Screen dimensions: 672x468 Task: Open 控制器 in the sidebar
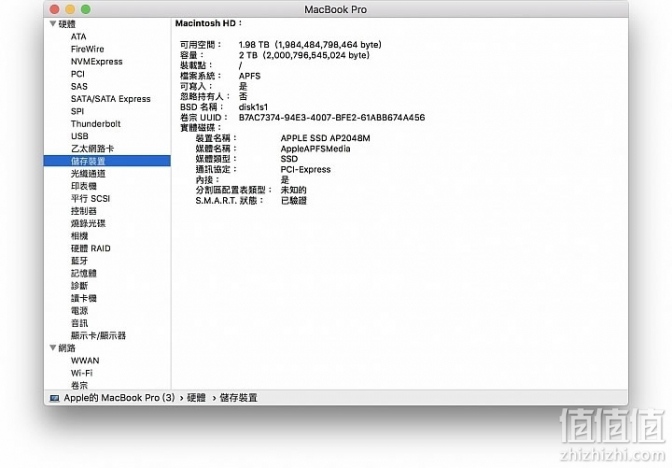(84, 210)
